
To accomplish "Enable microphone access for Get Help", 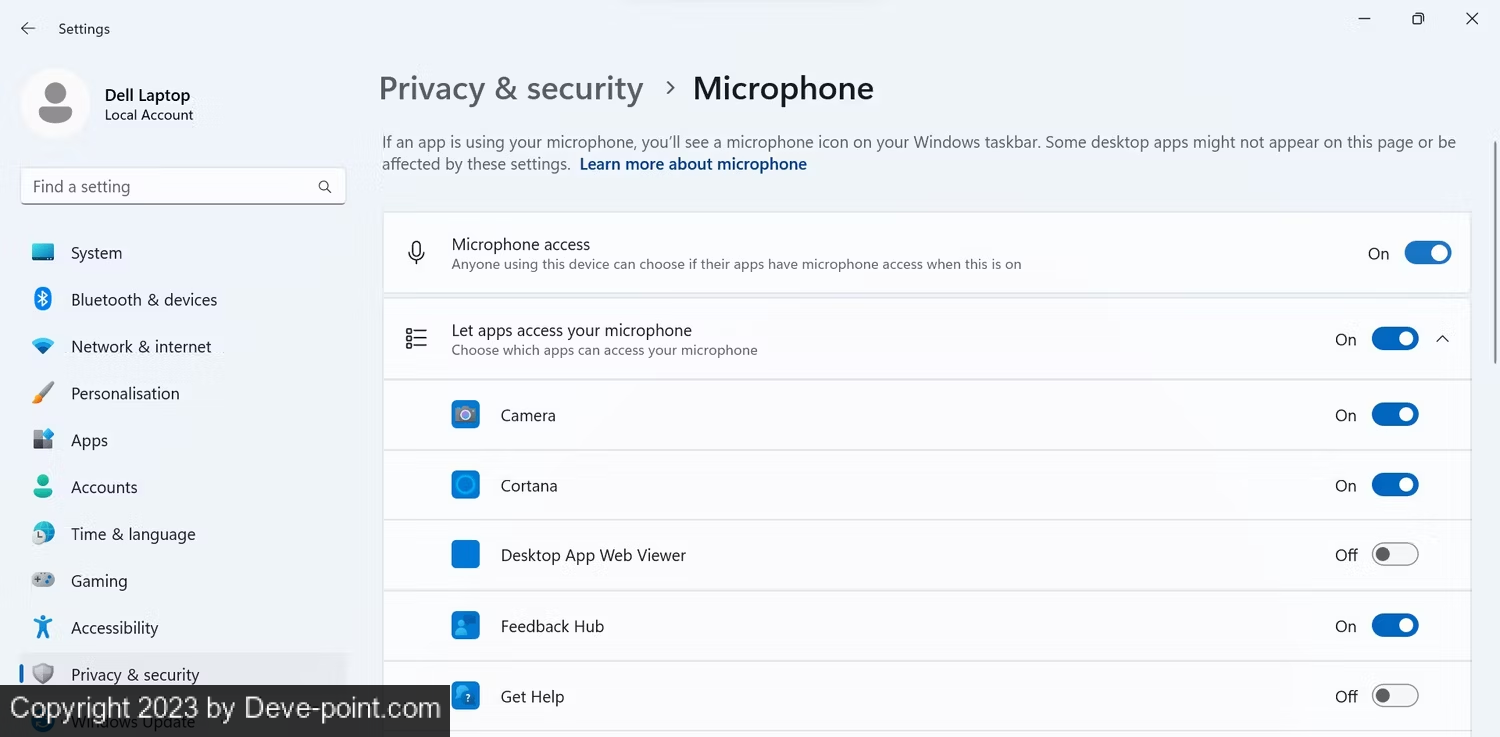I will pyautogui.click(x=1395, y=696).
